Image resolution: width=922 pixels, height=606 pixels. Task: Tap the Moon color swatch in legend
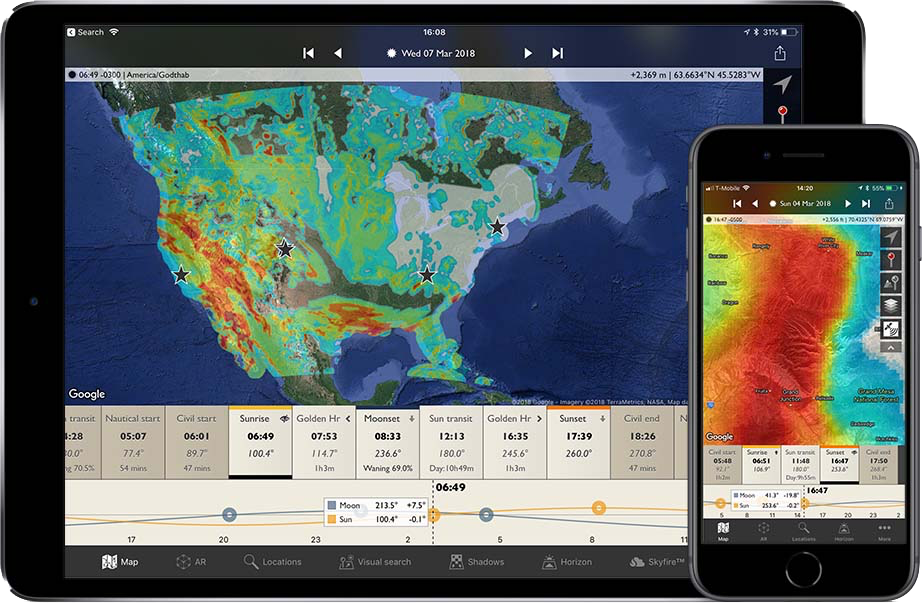coord(332,505)
